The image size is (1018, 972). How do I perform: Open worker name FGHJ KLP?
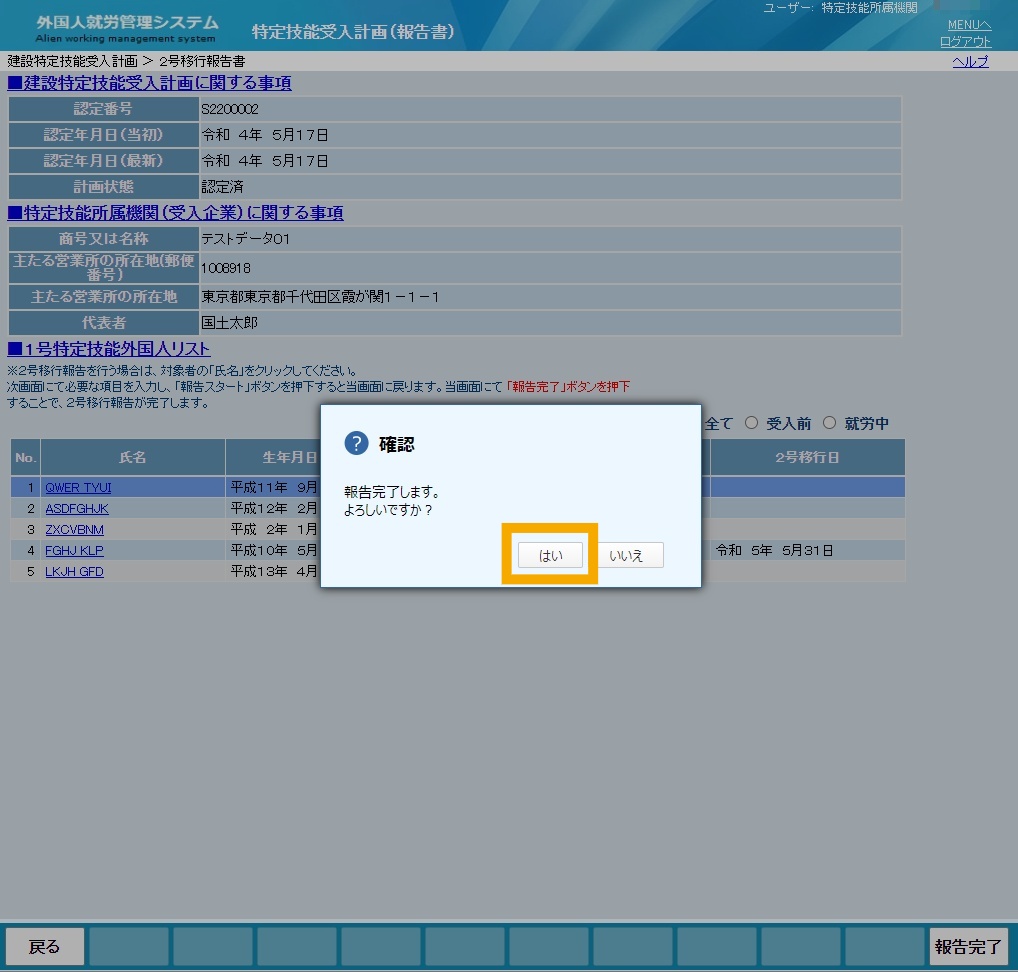click(x=74, y=551)
